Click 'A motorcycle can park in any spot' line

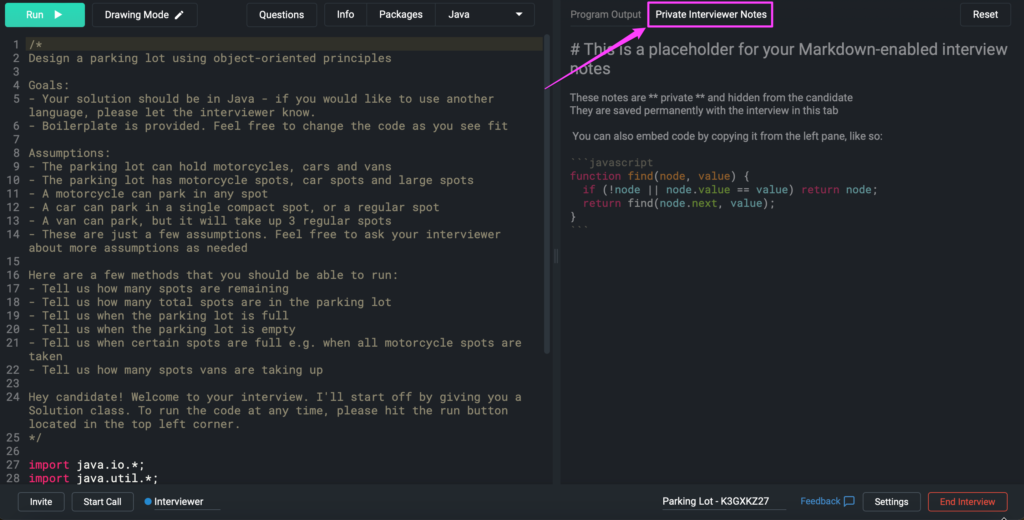[148, 193]
